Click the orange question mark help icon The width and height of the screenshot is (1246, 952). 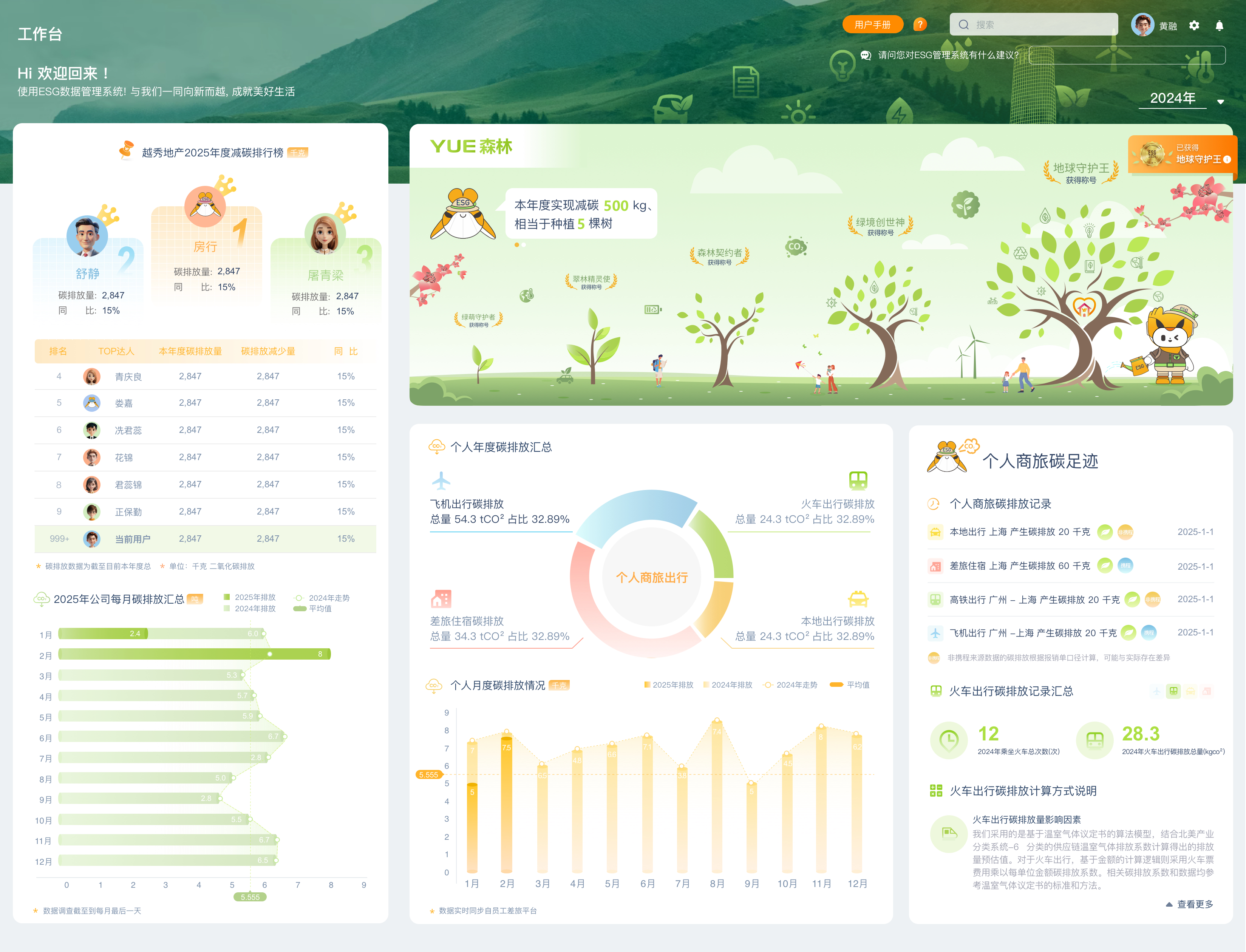[x=920, y=24]
